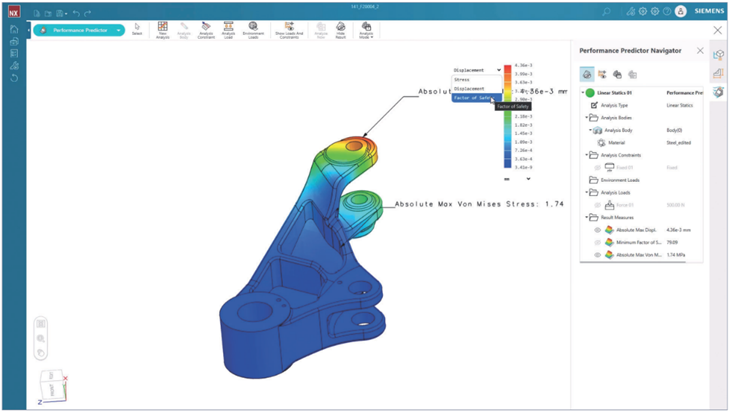Select Factor of Safety from result list
The image size is (732, 413).
[x=472, y=98]
